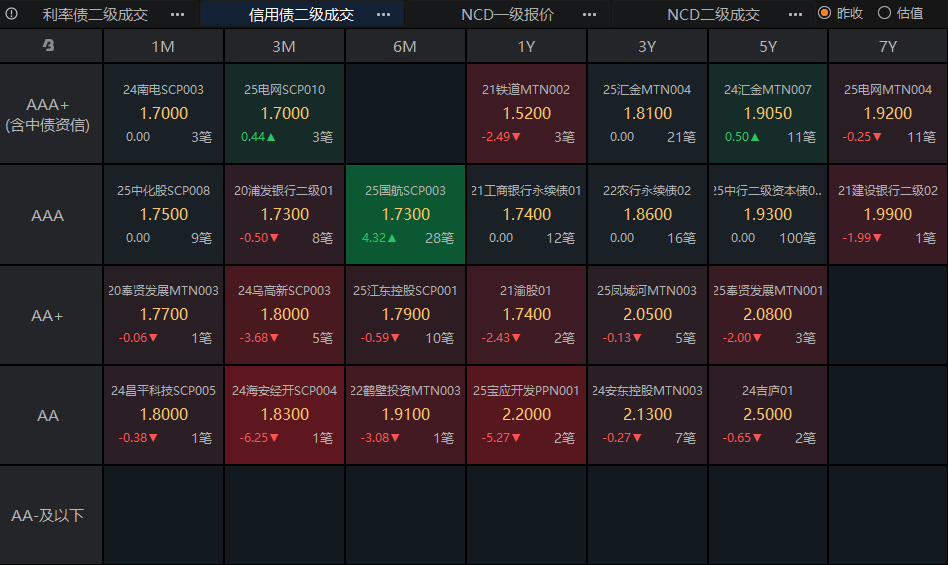
Task: Open the 24南电SCP003 bond cell
Action: 163,114
